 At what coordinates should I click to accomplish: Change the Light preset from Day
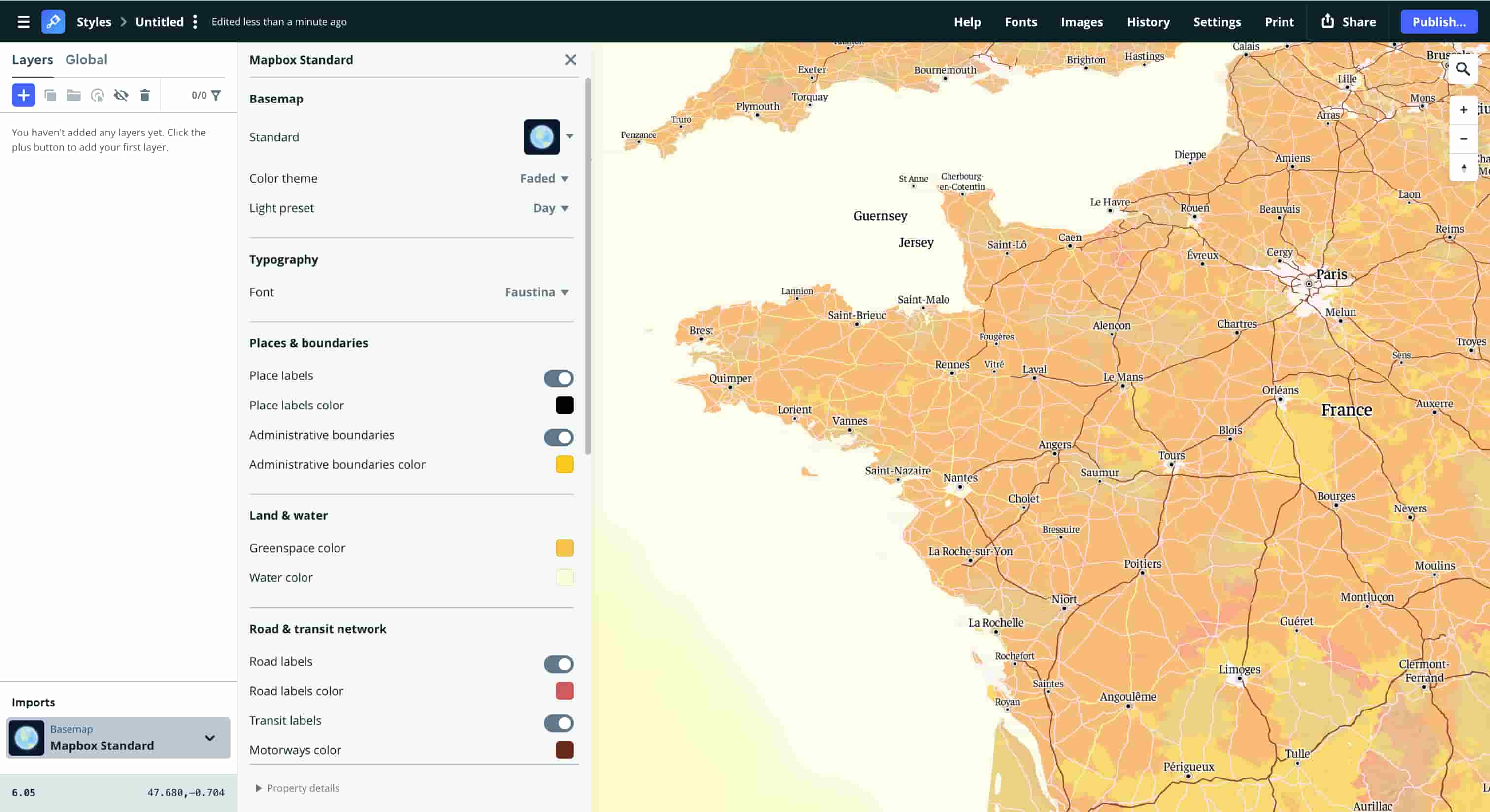pos(549,208)
